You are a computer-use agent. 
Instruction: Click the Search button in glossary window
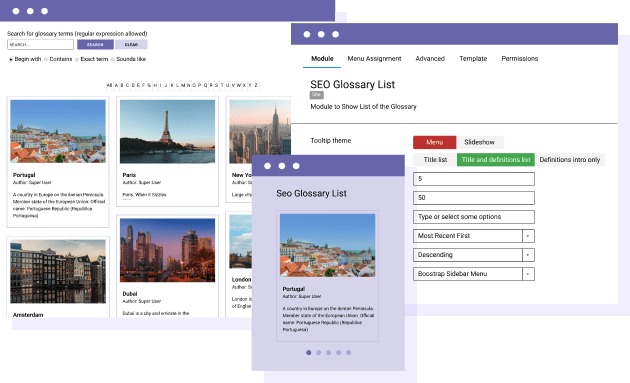[x=95, y=44]
